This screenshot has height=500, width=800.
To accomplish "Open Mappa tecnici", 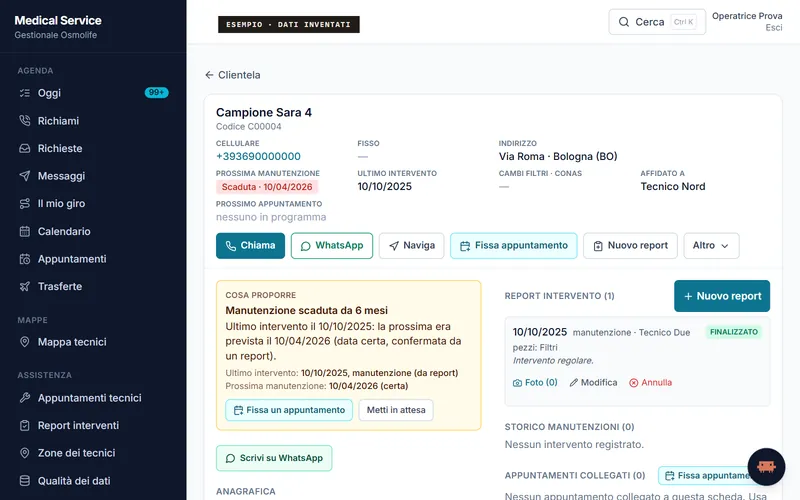I will [93, 342].
